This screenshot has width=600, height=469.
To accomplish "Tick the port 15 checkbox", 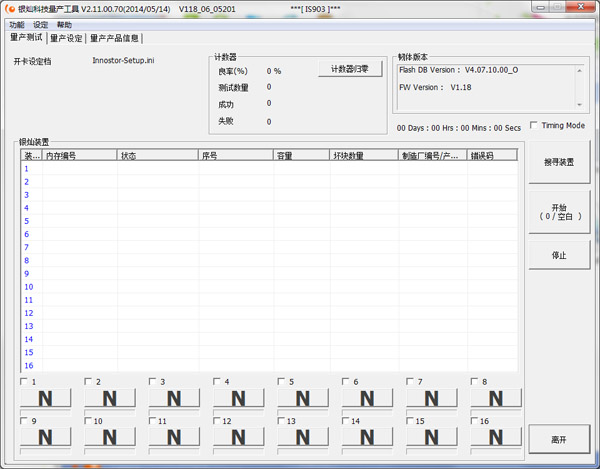I will click(x=410, y=421).
